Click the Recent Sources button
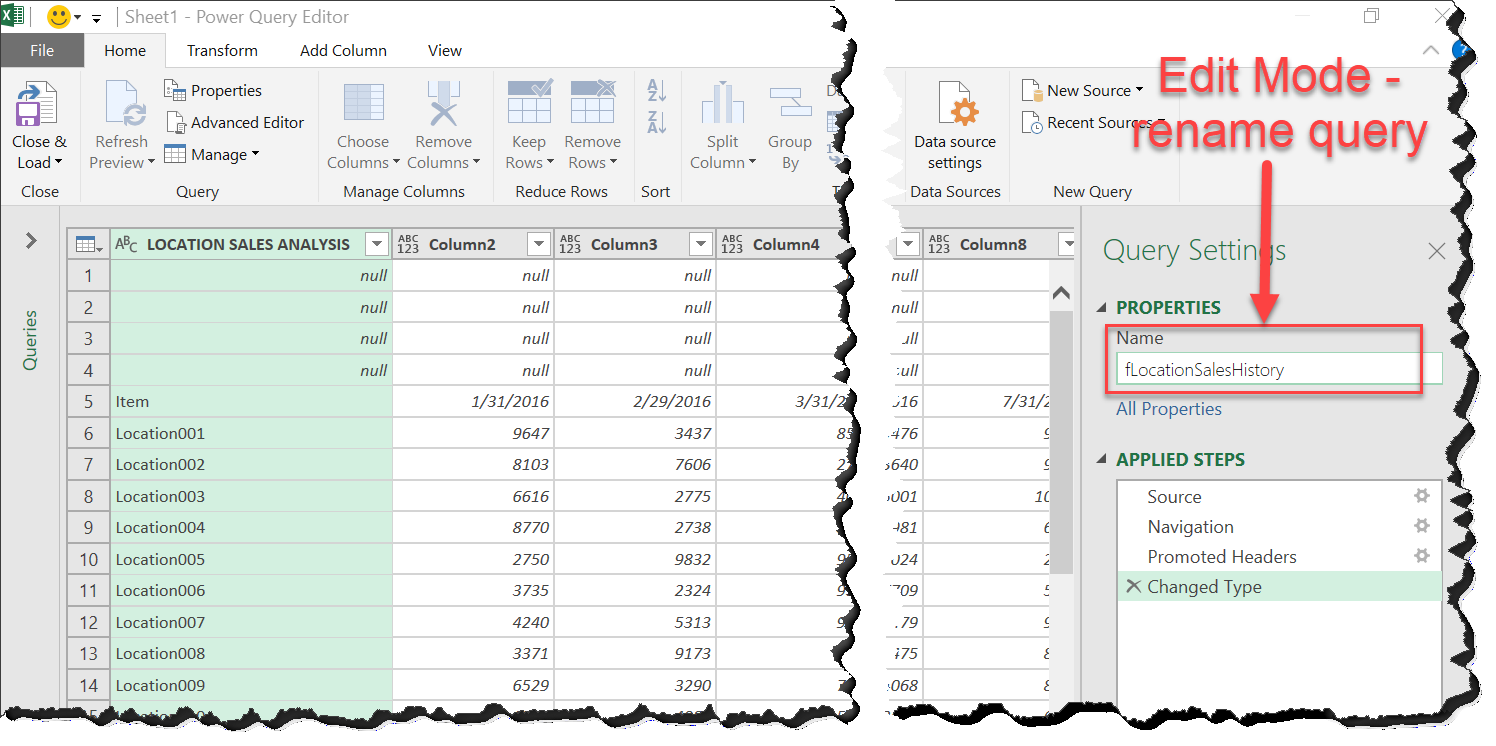This screenshot has width=1496, height=746. point(1095,122)
